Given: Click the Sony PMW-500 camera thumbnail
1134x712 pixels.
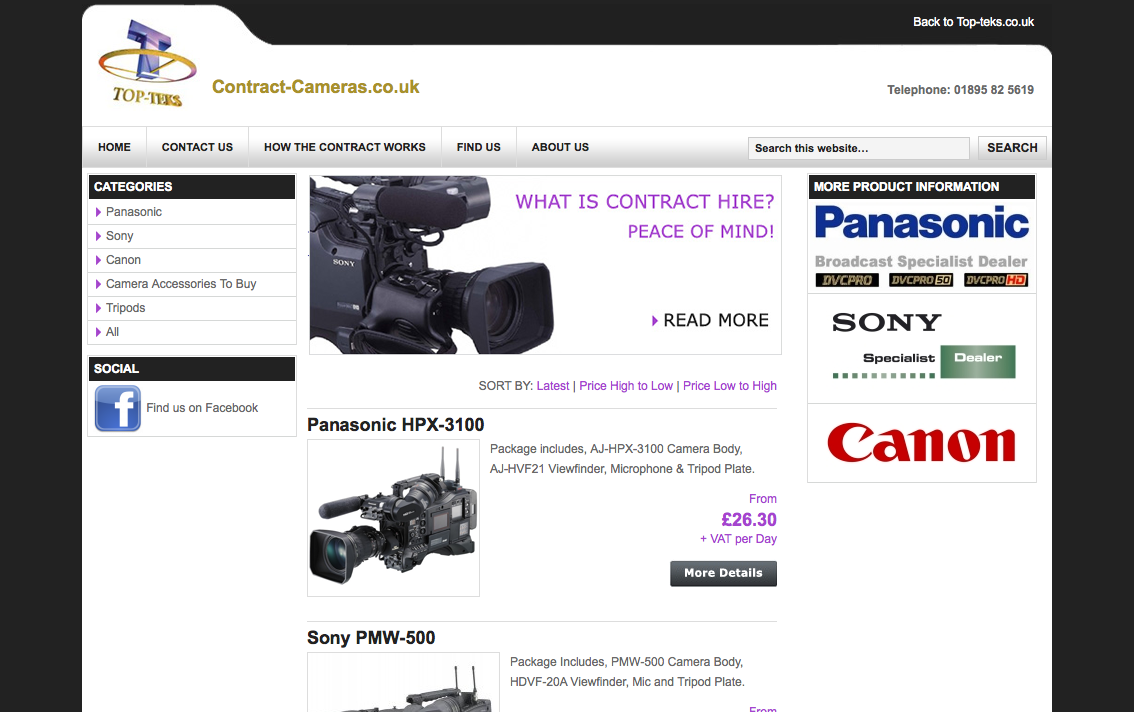Looking at the screenshot, I should coord(404,682).
